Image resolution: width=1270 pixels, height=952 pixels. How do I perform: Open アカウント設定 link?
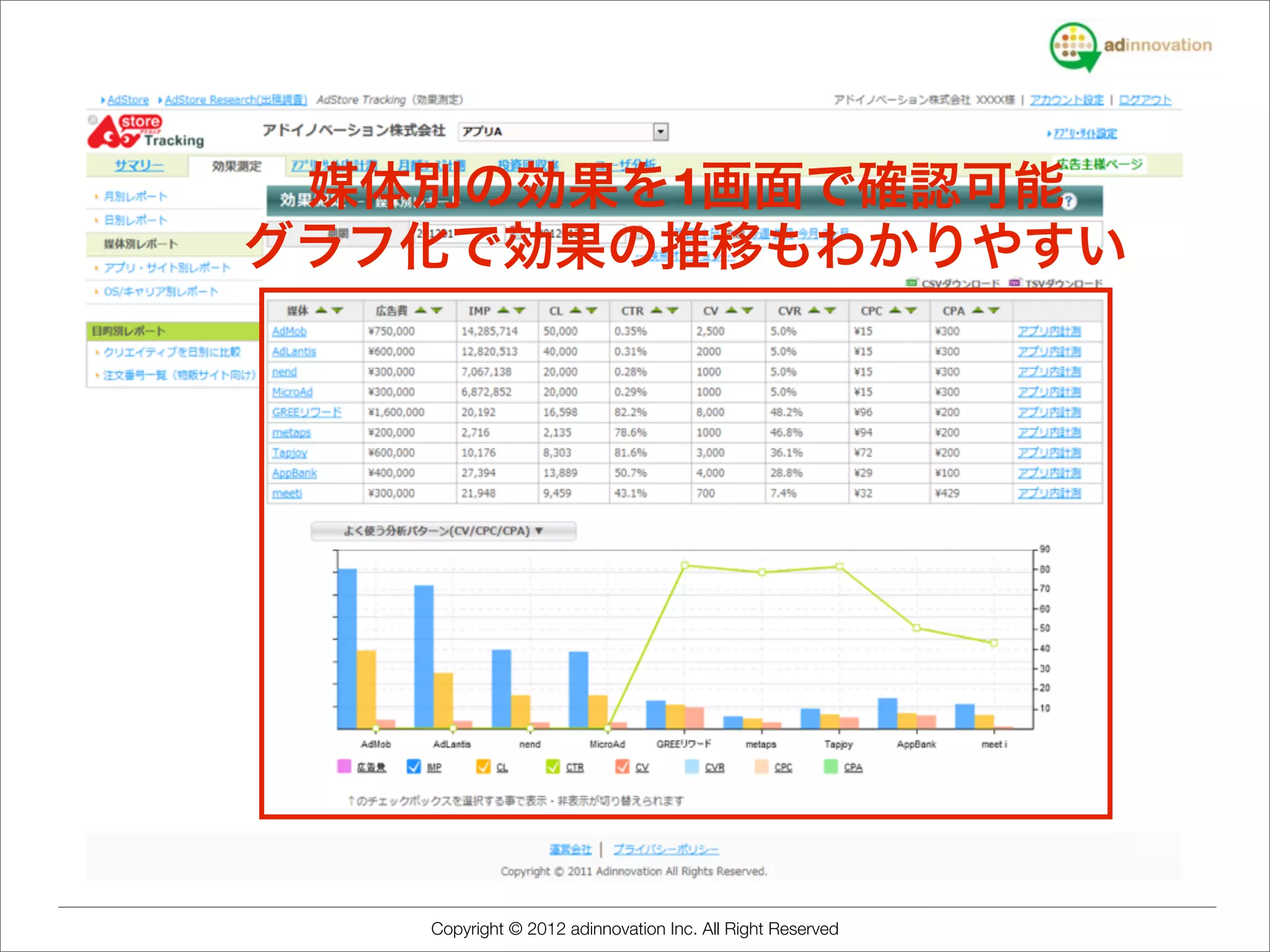[x=1067, y=100]
